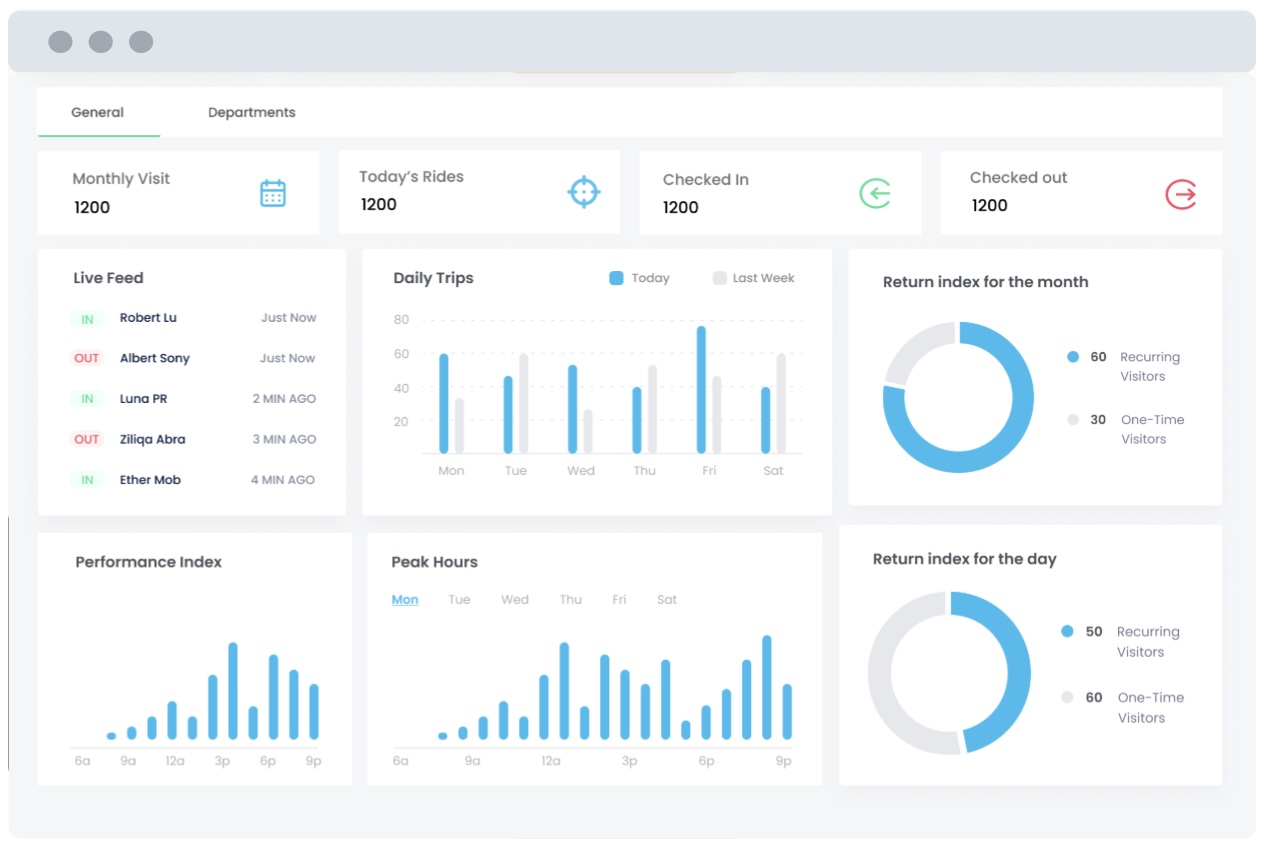The height and width of the screenshot is (852, 1264).
Task: Click the Monthly Visit calendar icon
Action: click(x=273, y=193)
